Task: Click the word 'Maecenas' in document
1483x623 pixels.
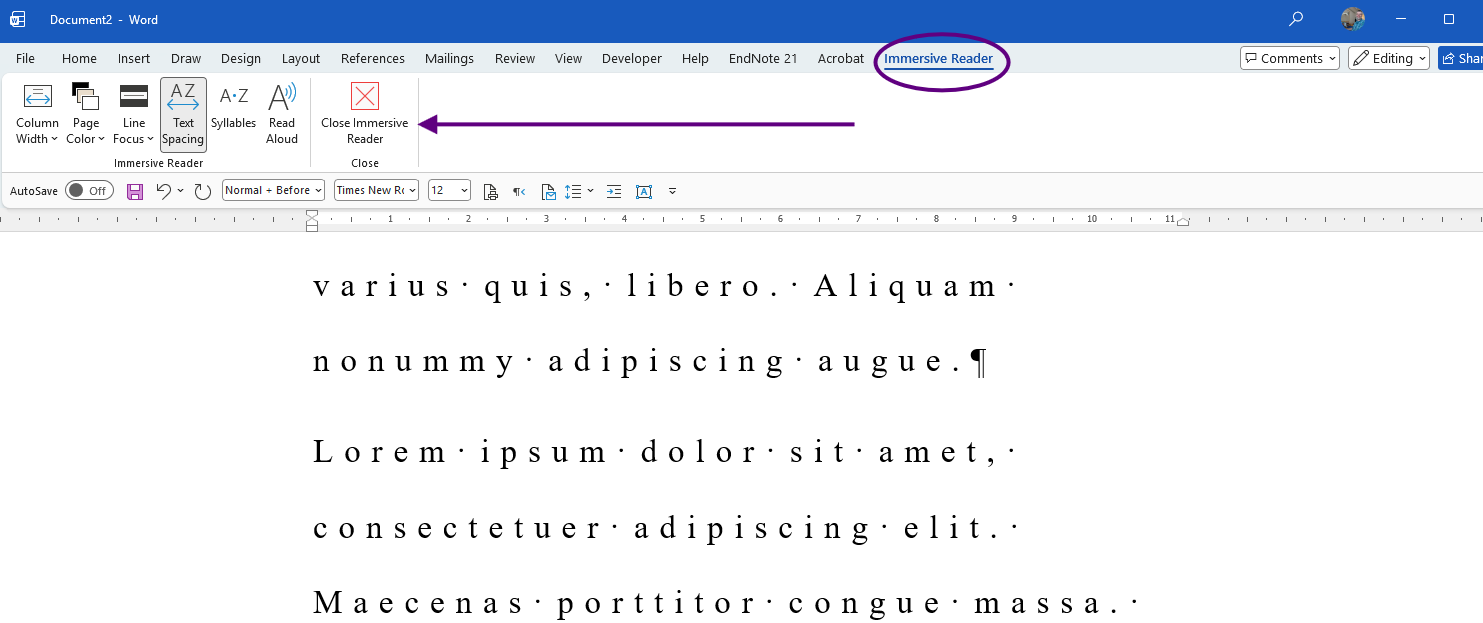Action: coord(418,603)
